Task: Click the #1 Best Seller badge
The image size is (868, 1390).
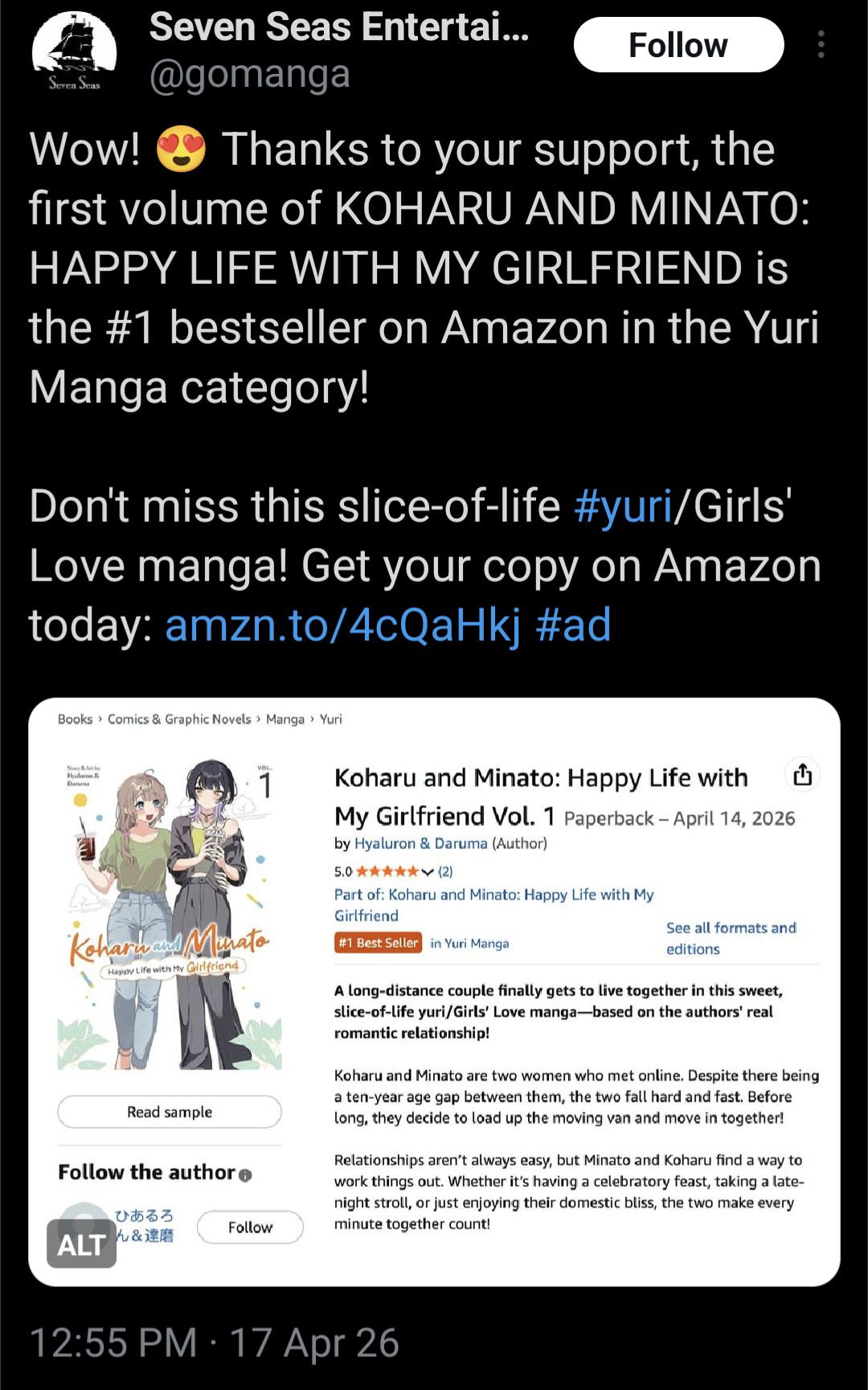Action: coord(378,943)
